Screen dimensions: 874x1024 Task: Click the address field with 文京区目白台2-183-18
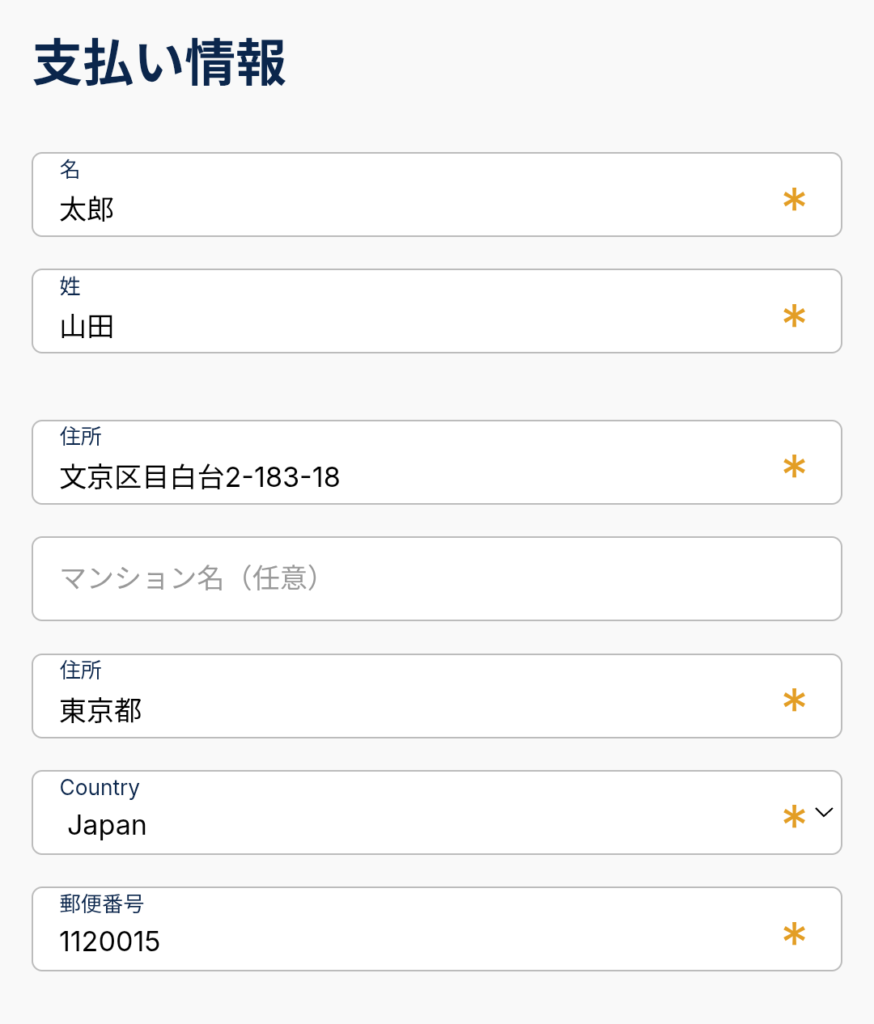click(x=400, y=477)
